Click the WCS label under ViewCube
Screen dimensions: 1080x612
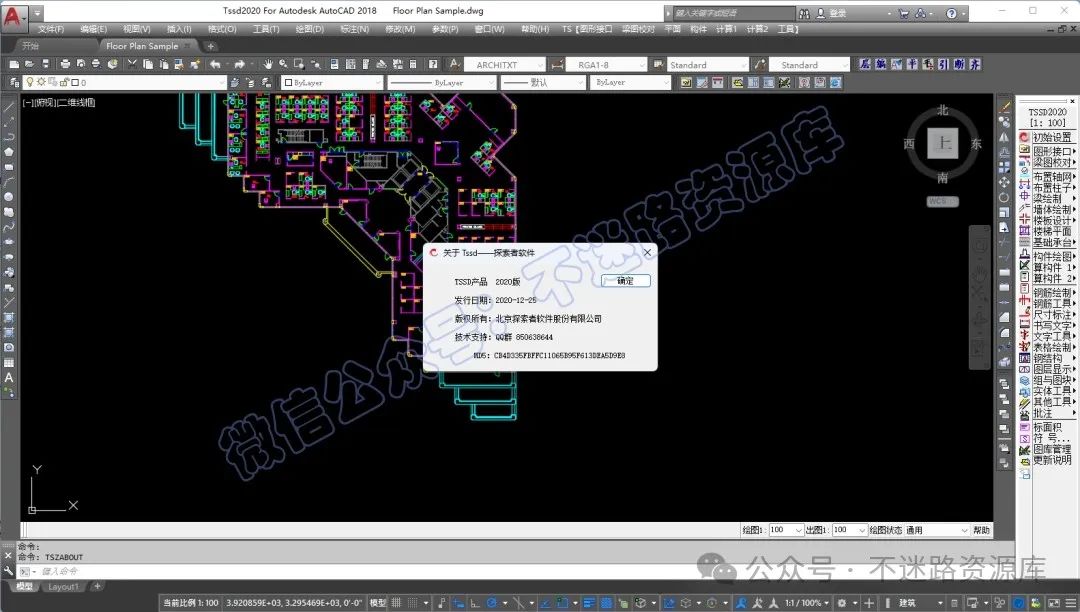tap(942, 201)
